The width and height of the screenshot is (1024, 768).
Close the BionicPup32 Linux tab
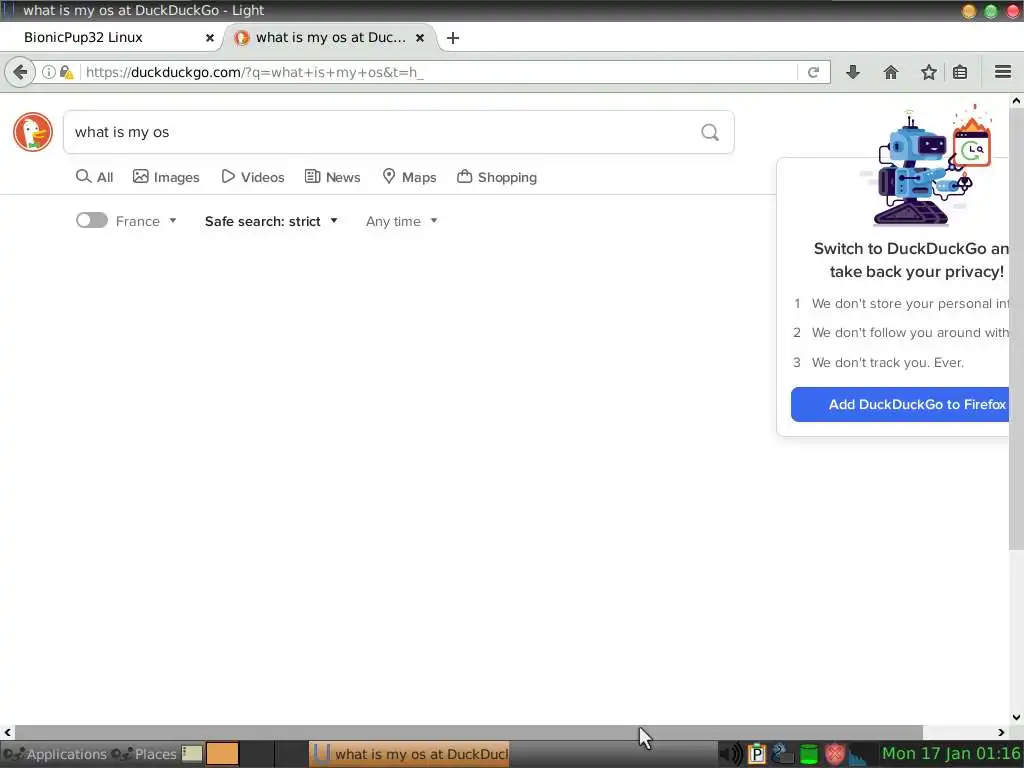[x=210, y=38]
